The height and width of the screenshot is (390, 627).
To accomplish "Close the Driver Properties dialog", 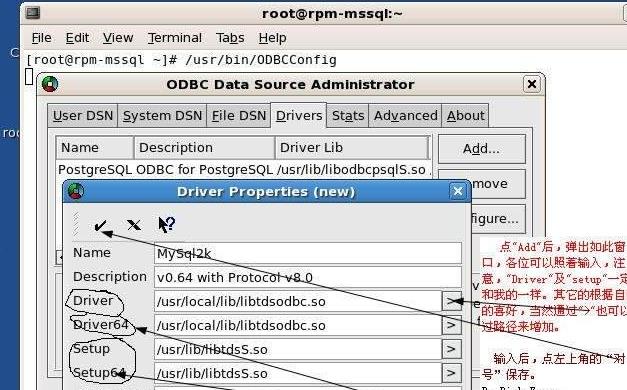I will point(457,191).
